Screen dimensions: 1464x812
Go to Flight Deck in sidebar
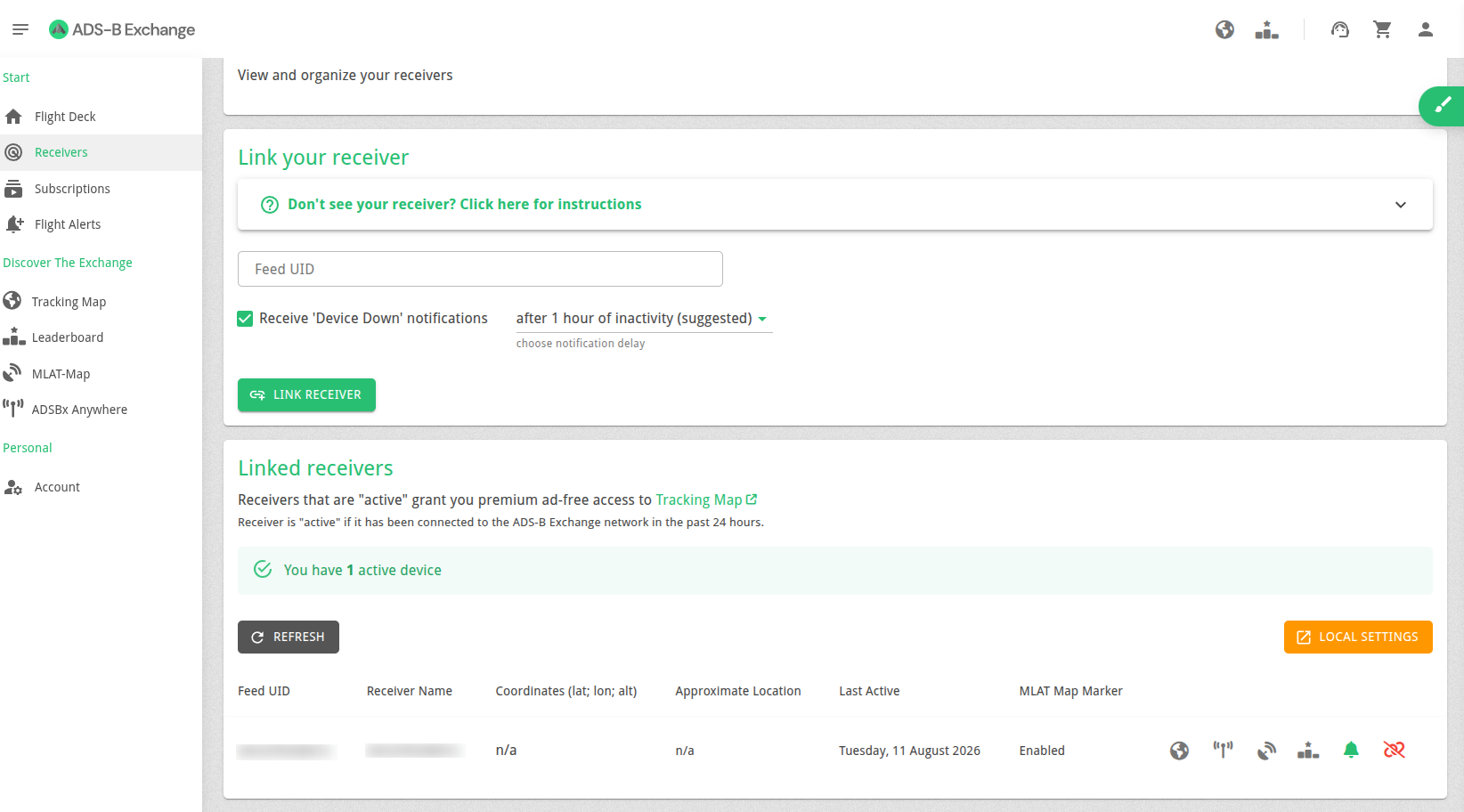click(x=101, y=117)
